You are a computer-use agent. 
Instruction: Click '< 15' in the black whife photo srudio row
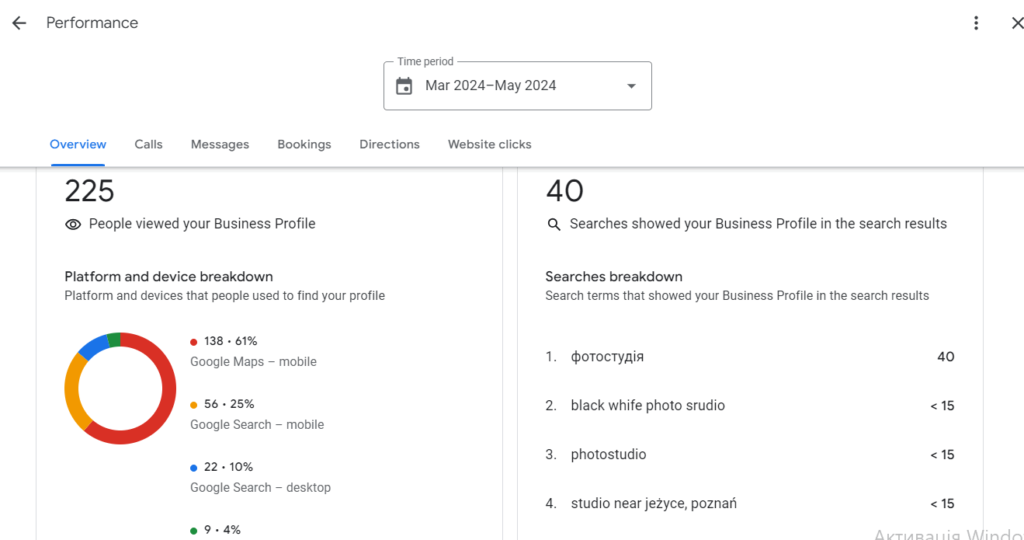pos(942,405)
